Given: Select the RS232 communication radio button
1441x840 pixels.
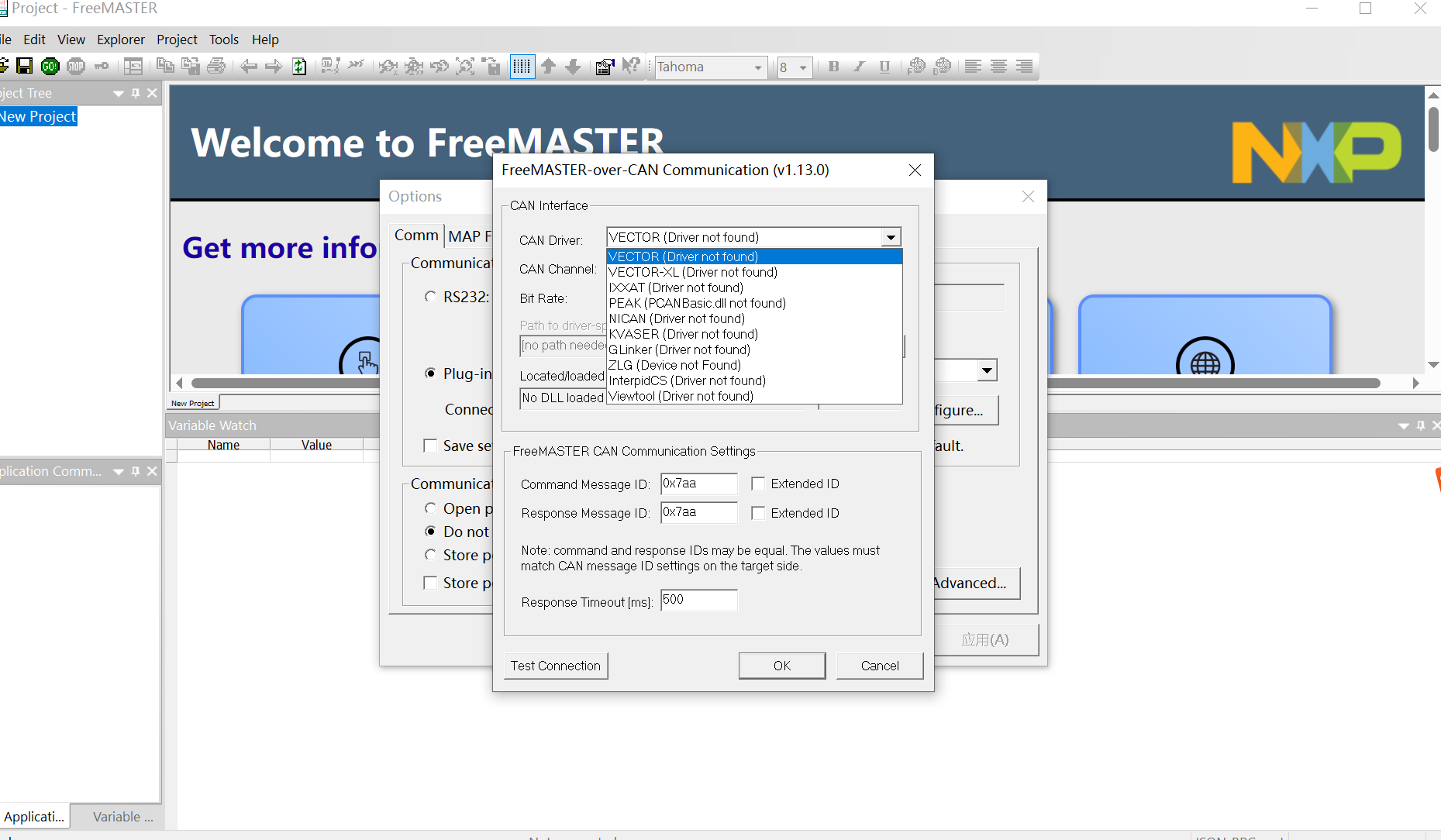Looking at the screenshot, I should coord(431,296).
